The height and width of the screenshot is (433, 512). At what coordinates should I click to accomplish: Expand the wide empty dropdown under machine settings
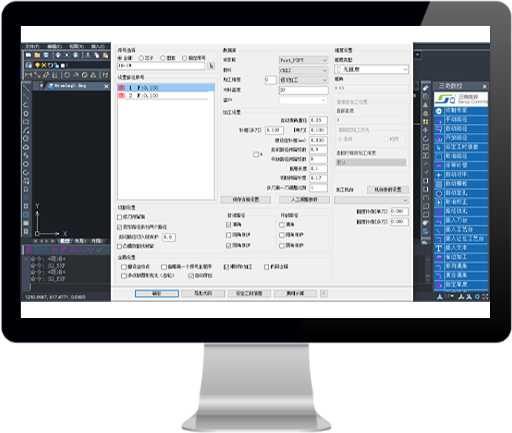[x=371, y=200]
